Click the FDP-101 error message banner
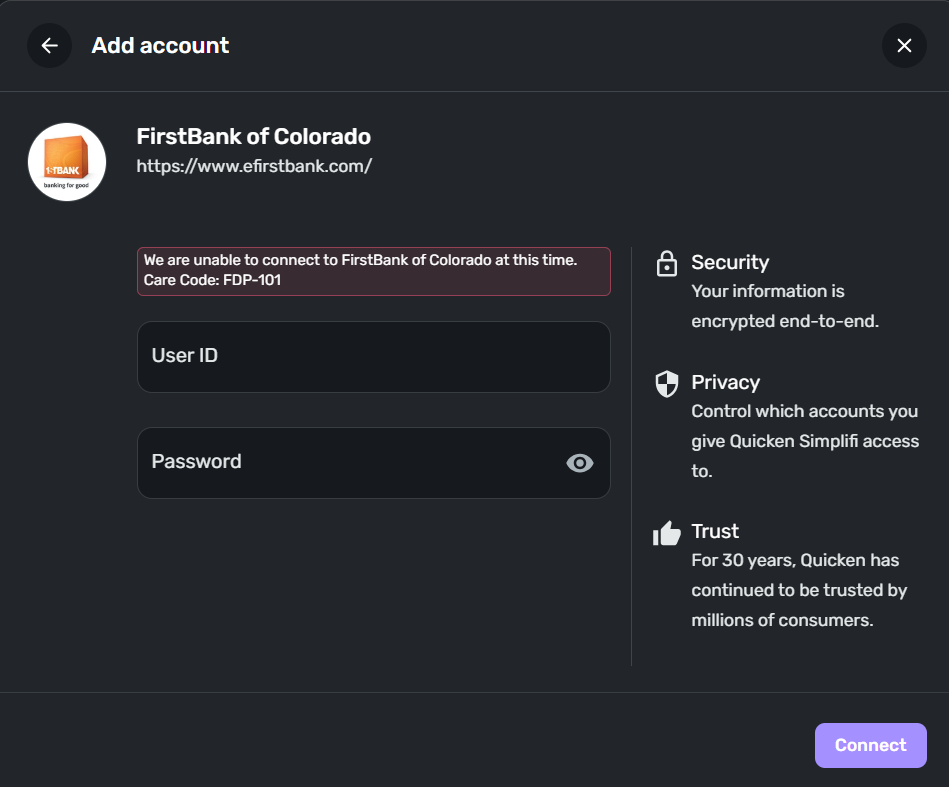Screen dimensions: 949x787 373,271
